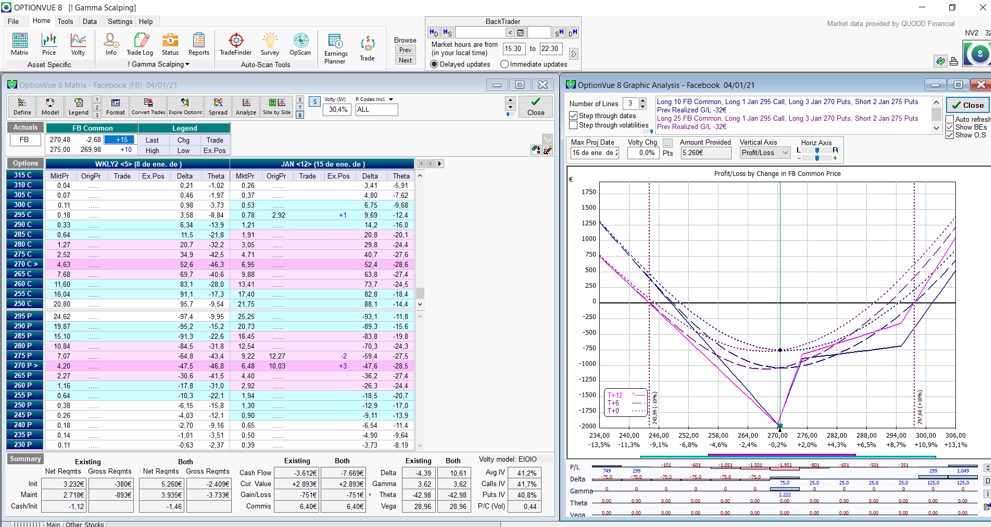Open the Help ribbon tab

[146, 21]
